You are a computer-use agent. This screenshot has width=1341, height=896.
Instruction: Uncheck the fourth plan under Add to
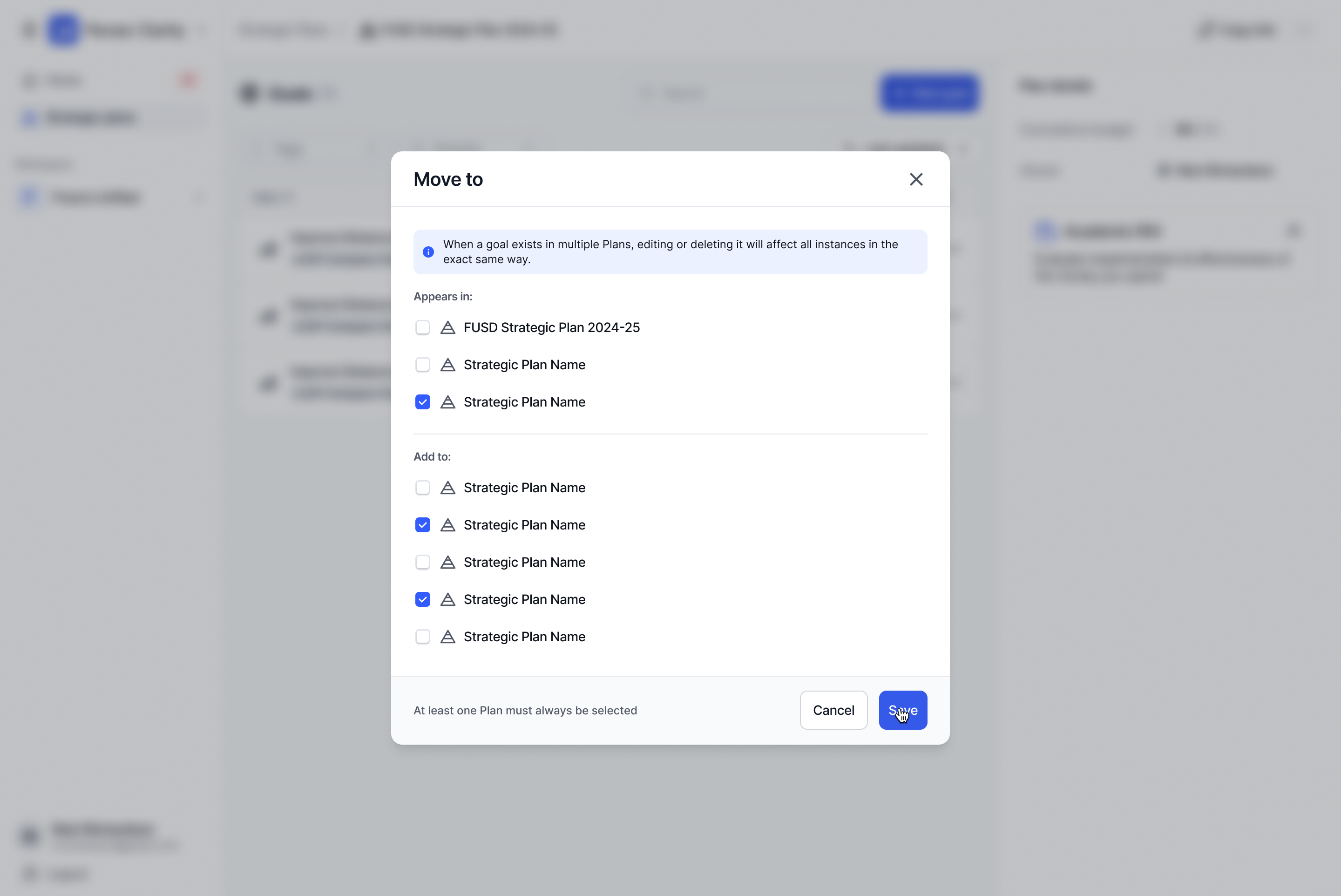[423, 599]
